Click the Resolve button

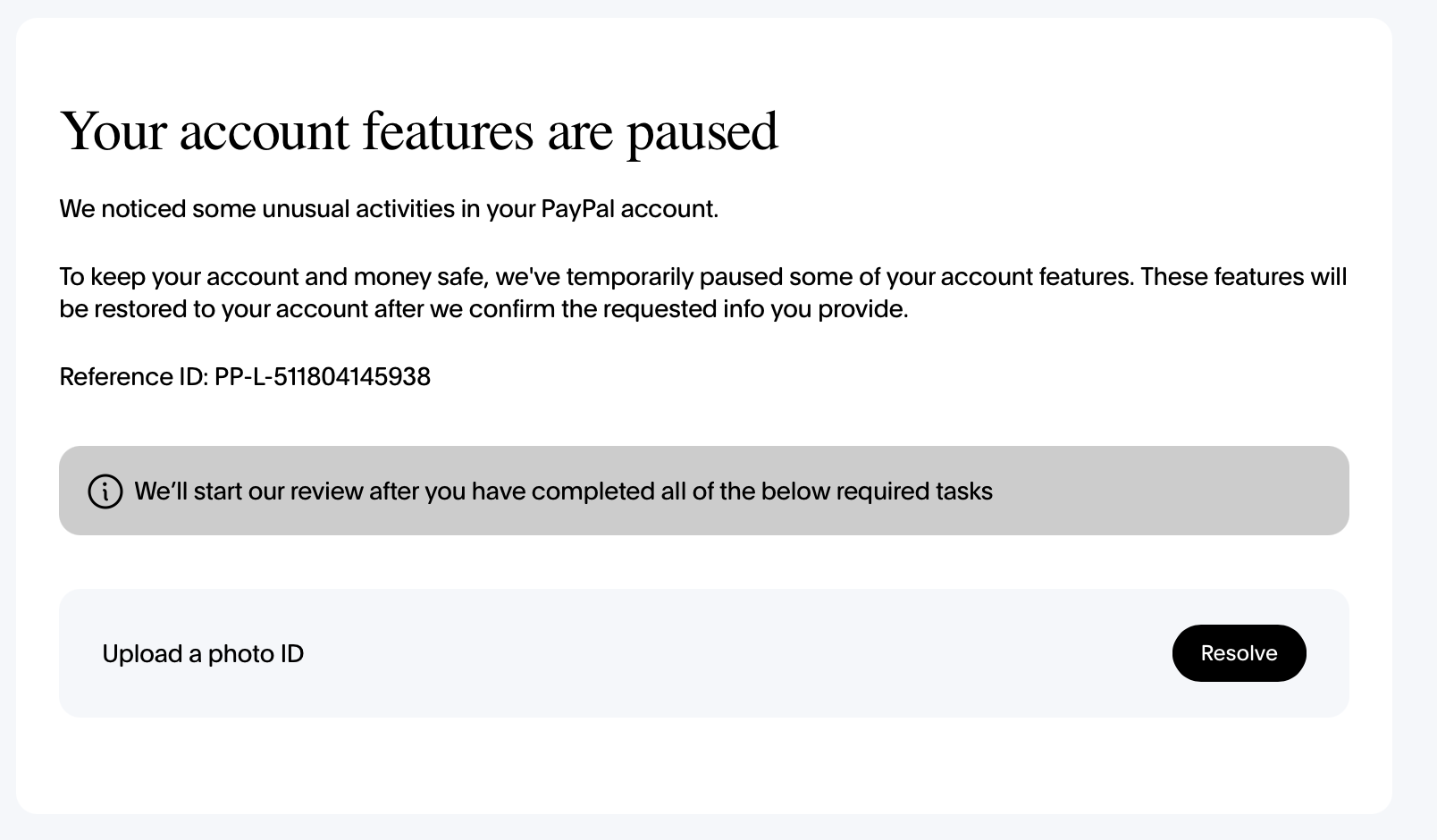[1239, 653]
